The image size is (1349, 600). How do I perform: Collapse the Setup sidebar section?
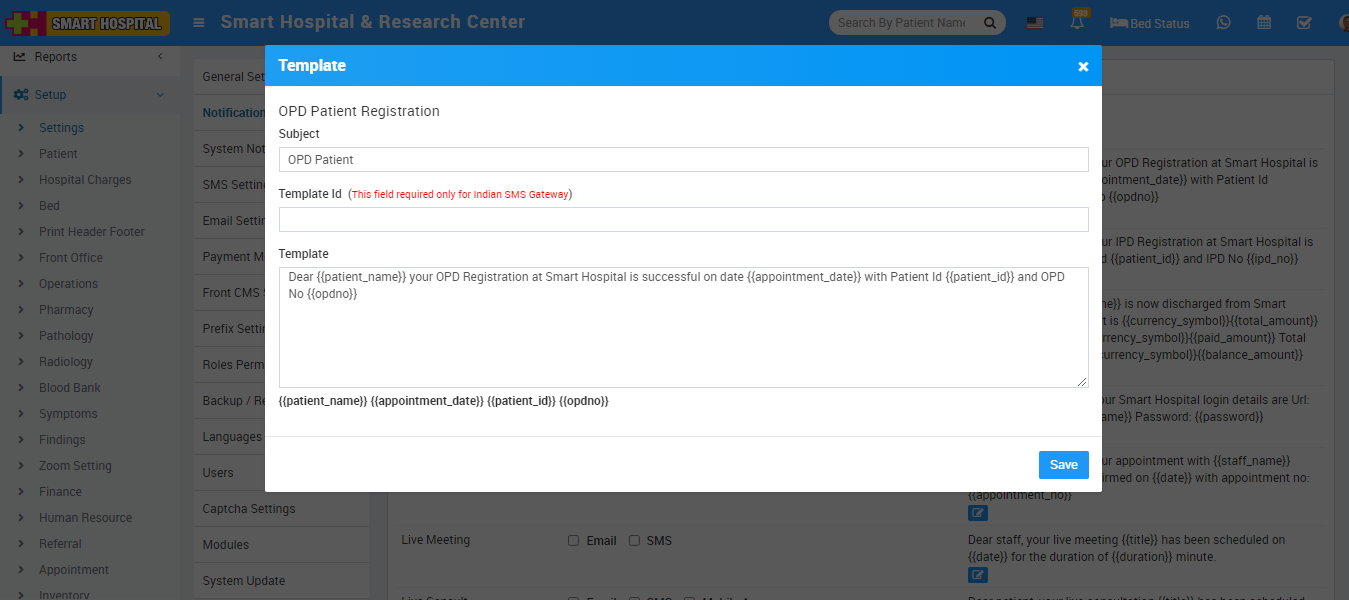(x=160, y=95)
